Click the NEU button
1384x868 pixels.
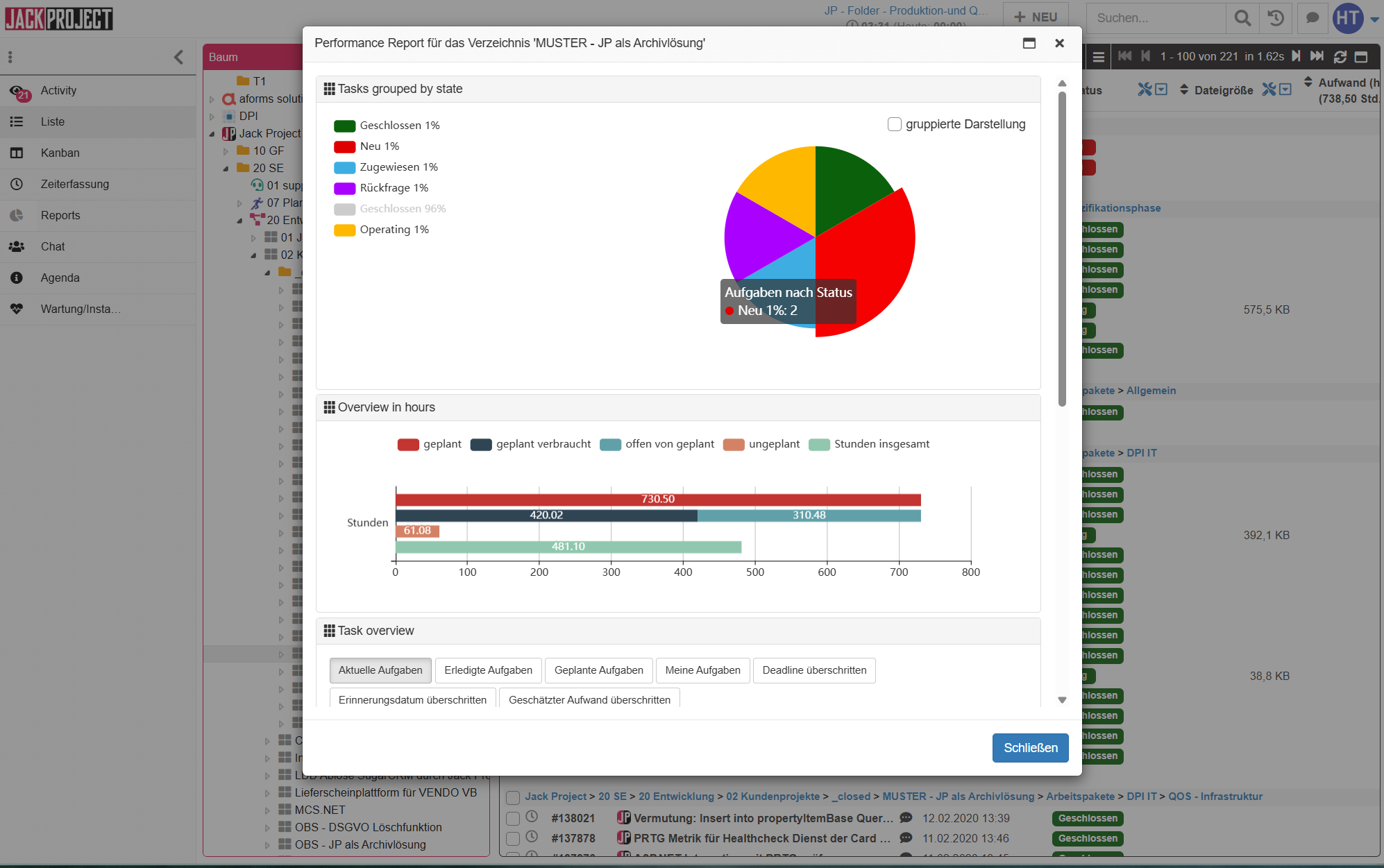(1036, 17)
